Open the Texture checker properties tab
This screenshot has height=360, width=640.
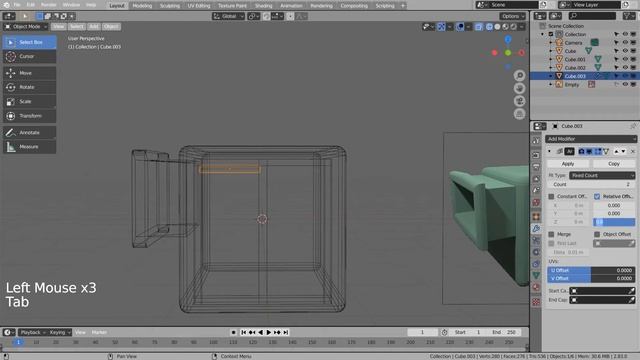tap(536, 302)
